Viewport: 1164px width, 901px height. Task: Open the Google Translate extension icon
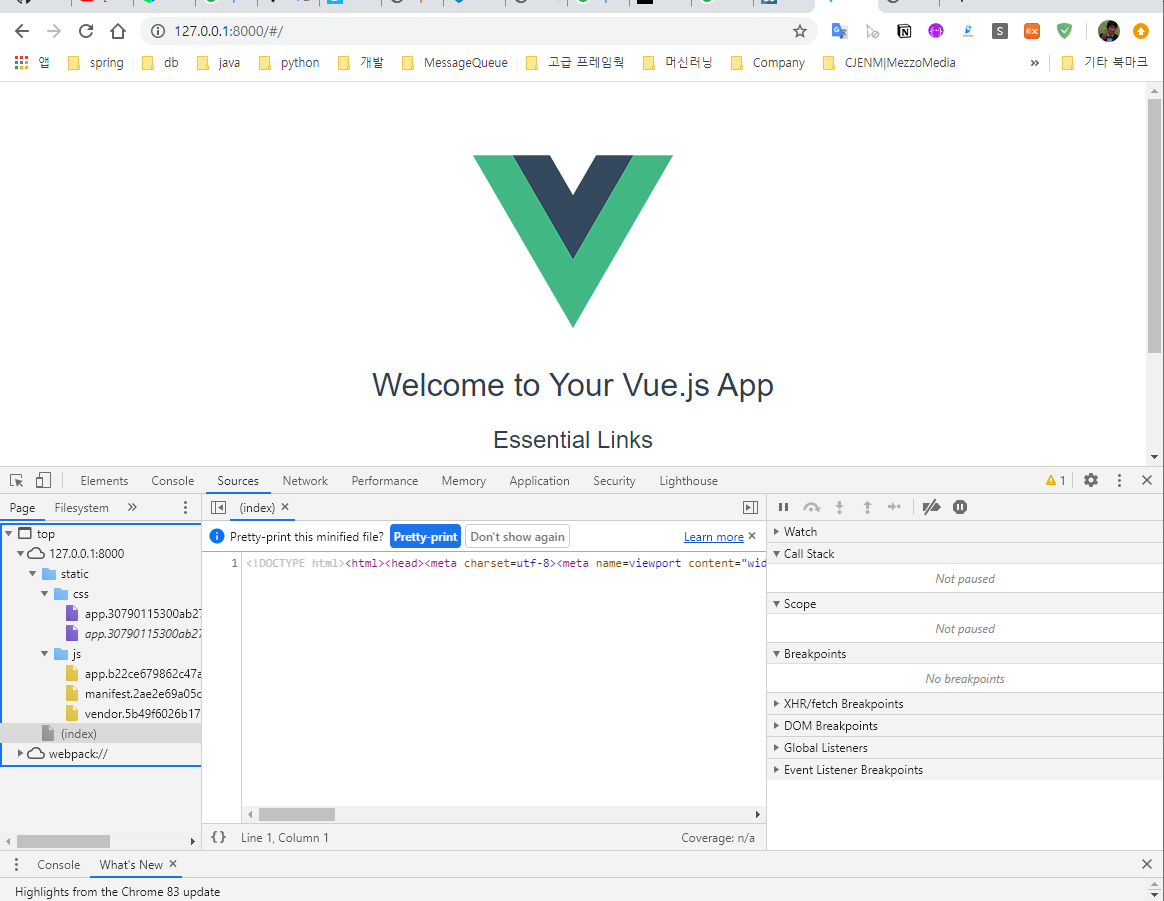[840, 31]
